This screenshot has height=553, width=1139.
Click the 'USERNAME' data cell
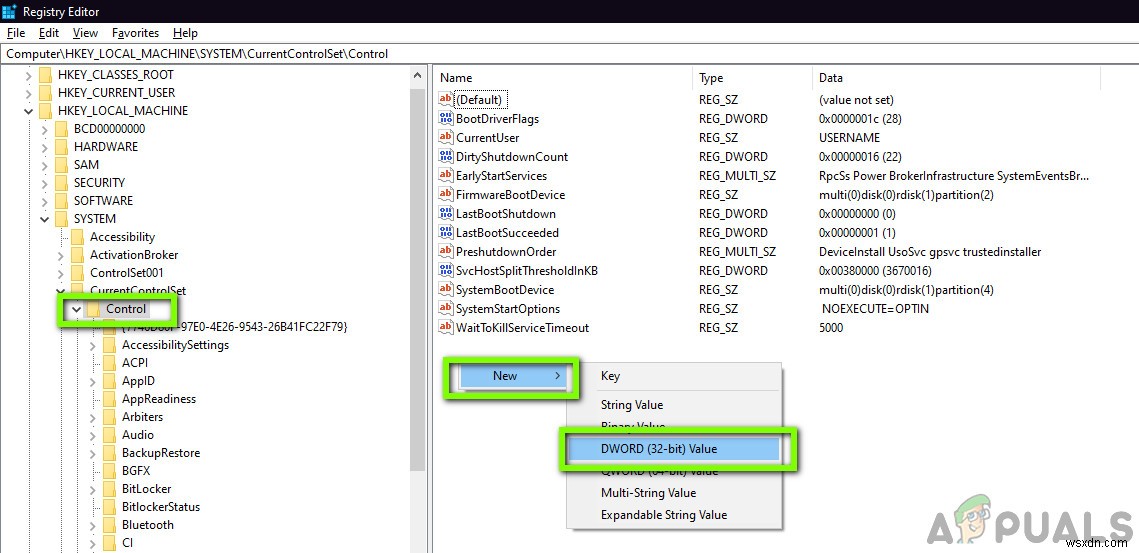848,137
